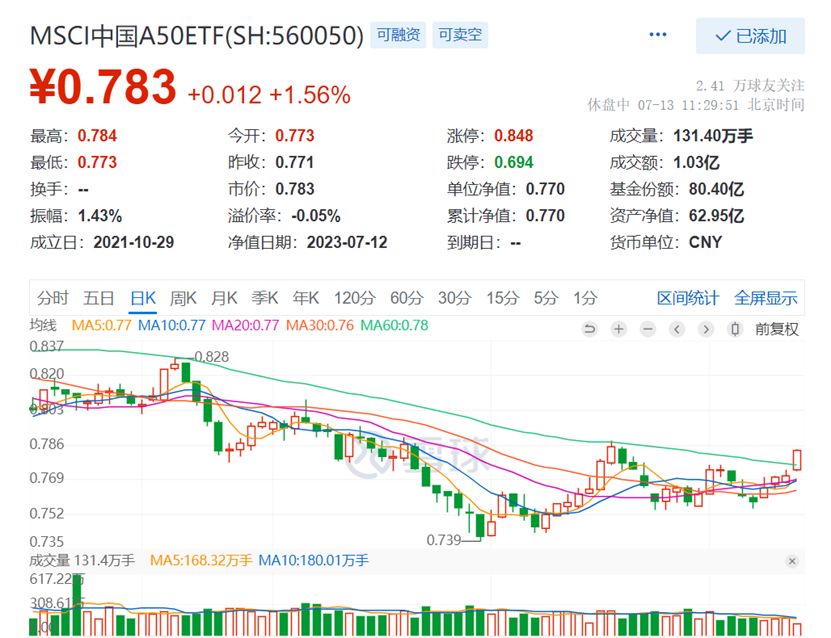This screenshot has width=831, height=638.
Task: Switch to the 30分 interval tab
Action: (x=454, y=298)
